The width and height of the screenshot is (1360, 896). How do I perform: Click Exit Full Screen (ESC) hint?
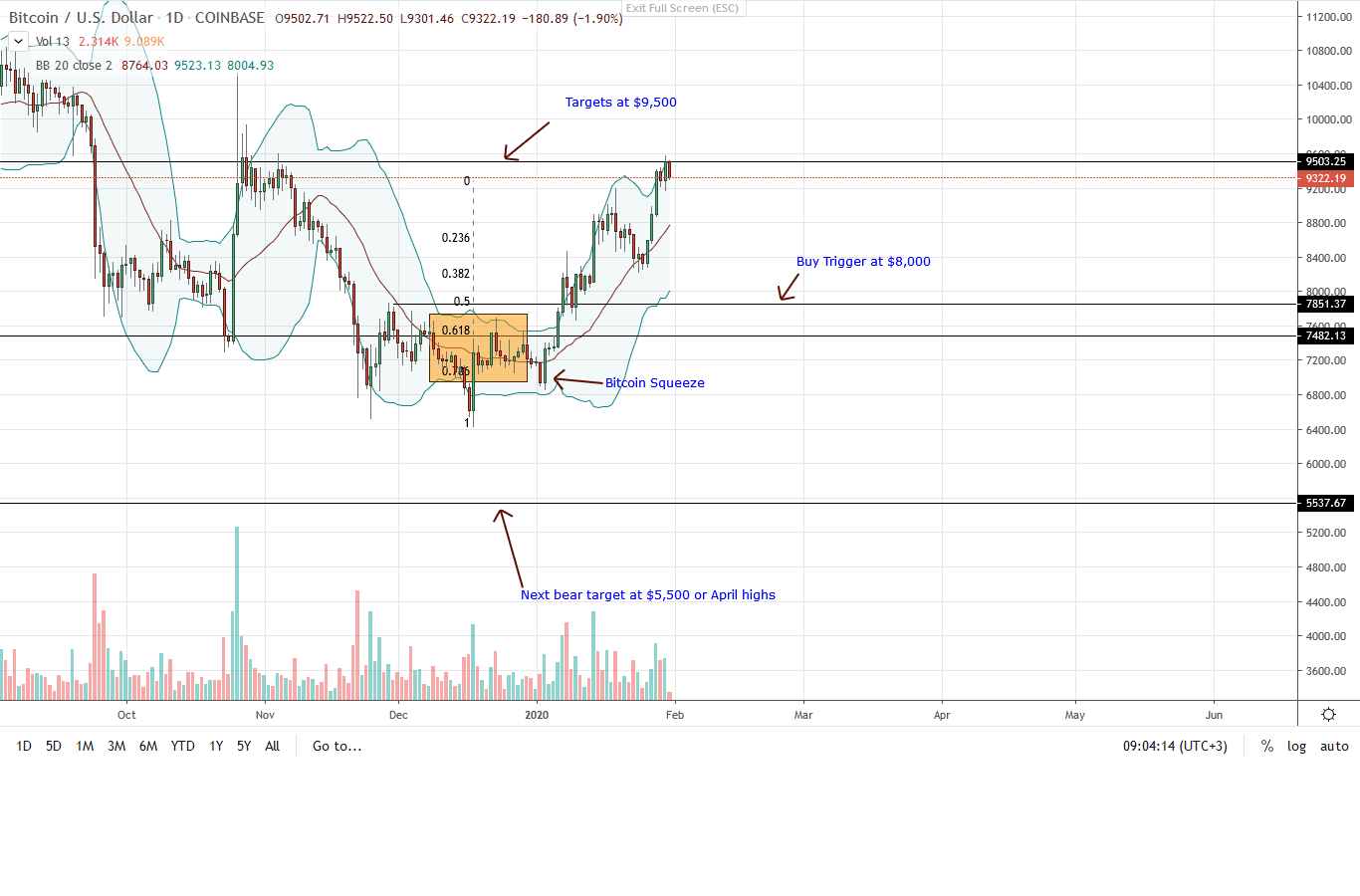pos(682,8)
